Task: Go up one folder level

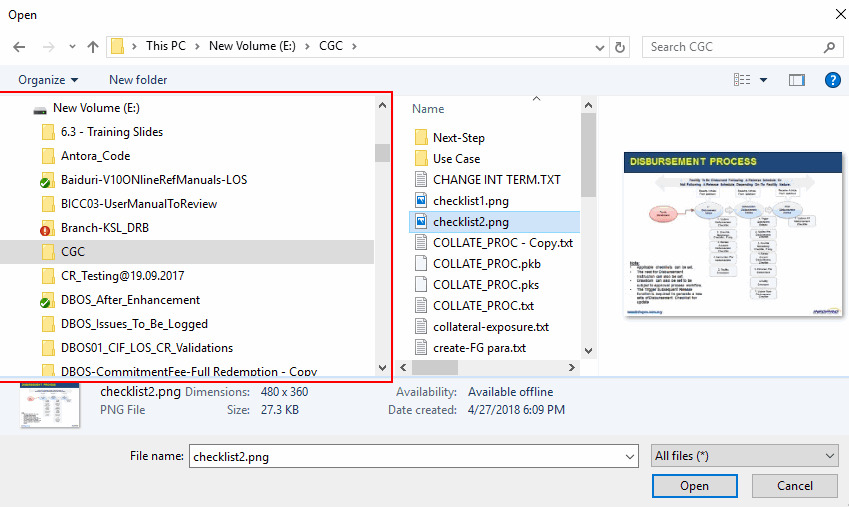Action: tap(93, 47)
